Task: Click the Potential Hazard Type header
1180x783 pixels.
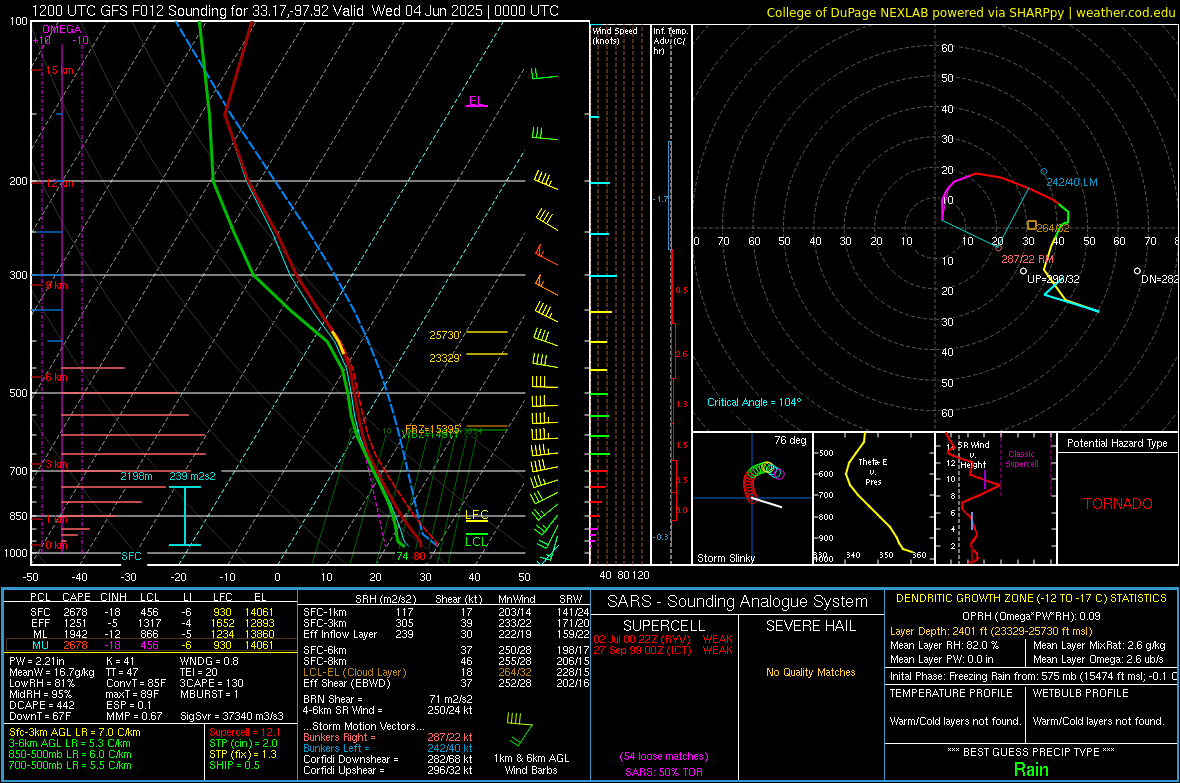Action: [x=1117, y=443]
